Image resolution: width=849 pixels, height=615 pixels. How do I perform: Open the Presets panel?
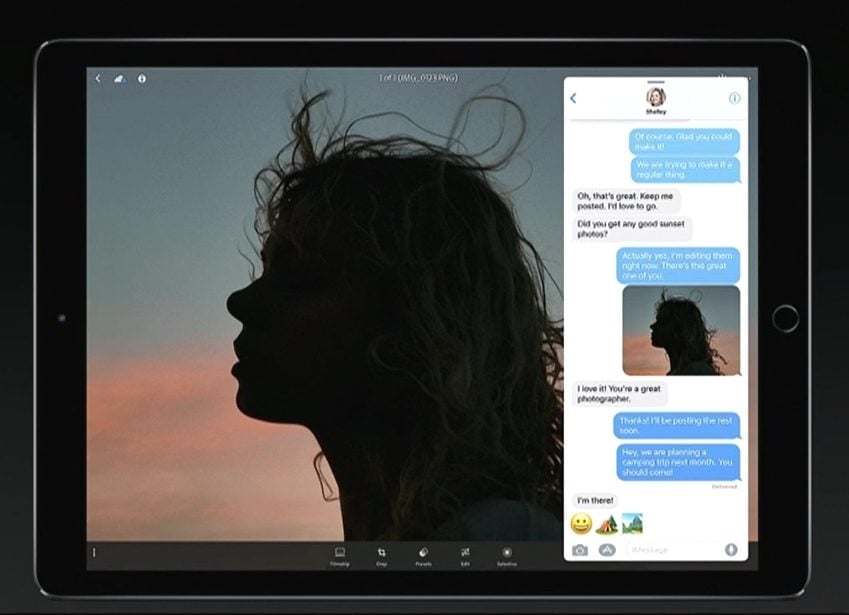(423, 554)
